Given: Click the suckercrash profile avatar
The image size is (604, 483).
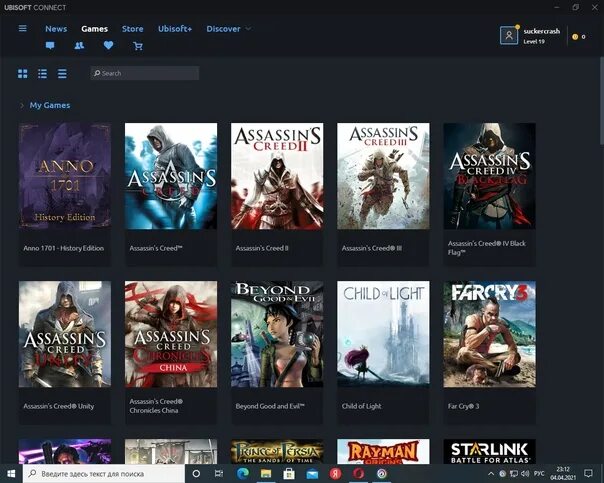Looking at the screenshot, I should point(509,36).
